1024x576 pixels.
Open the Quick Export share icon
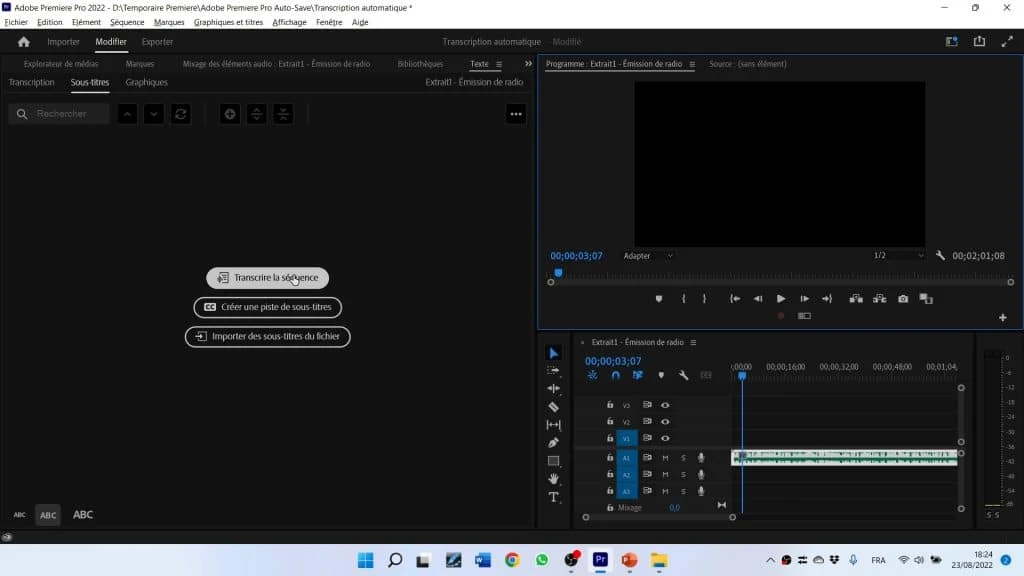(x=979, y=42)
